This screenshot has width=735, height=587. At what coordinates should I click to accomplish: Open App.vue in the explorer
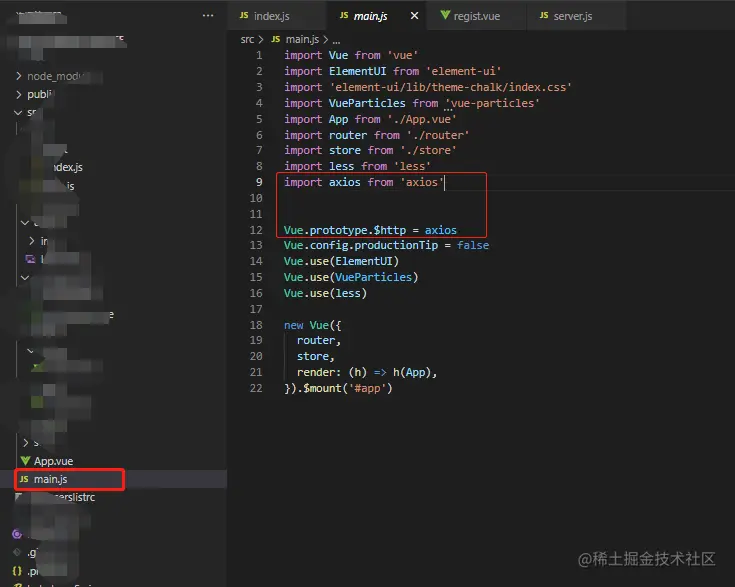click(53, 461)
